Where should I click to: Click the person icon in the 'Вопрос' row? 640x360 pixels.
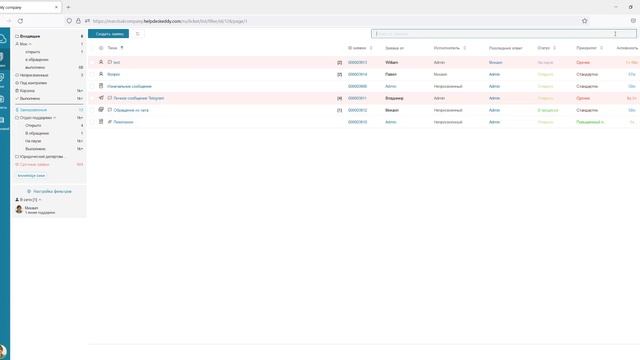point(101,74)
